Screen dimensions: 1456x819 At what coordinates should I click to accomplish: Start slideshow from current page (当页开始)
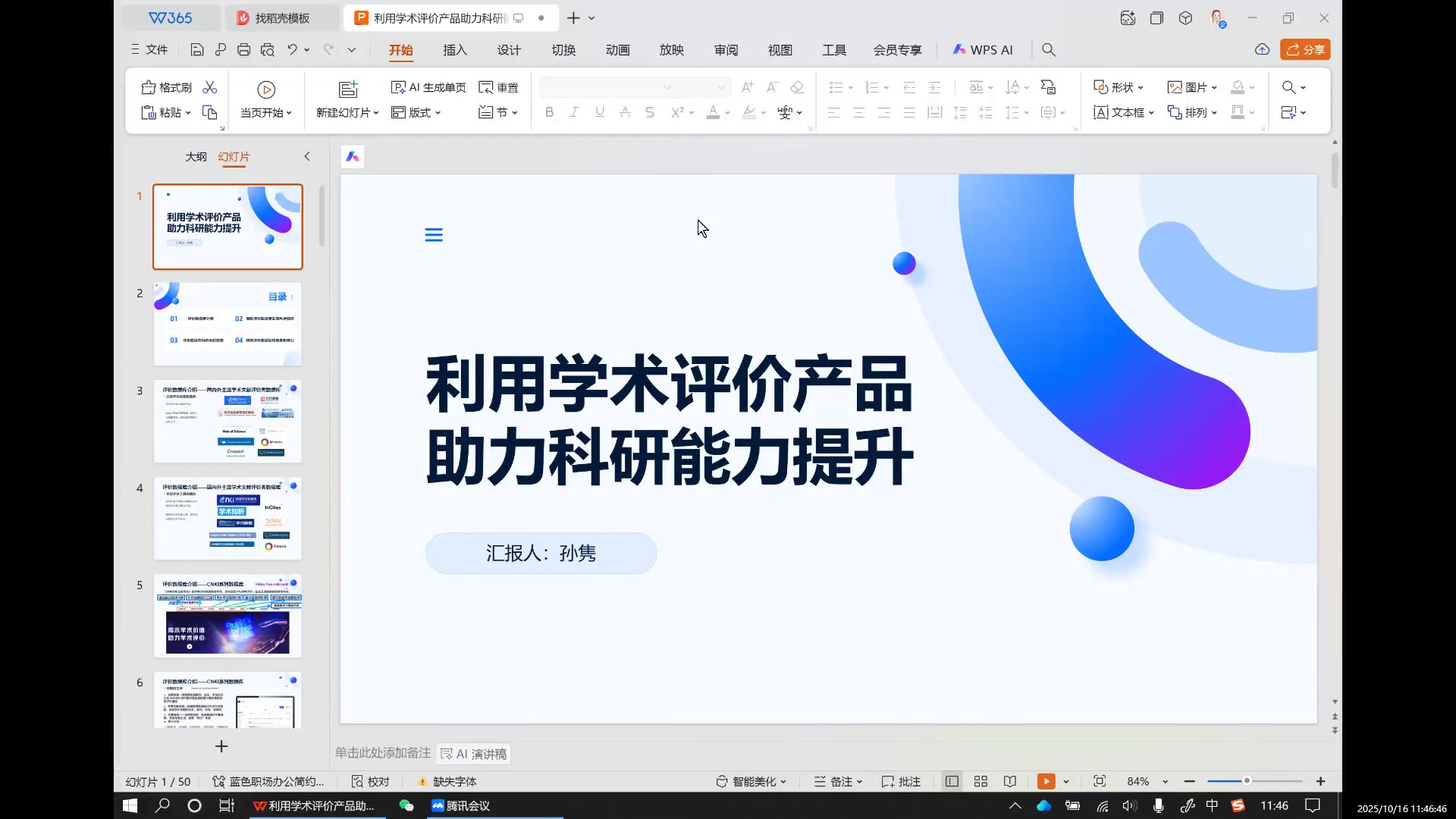pos(266,99)
